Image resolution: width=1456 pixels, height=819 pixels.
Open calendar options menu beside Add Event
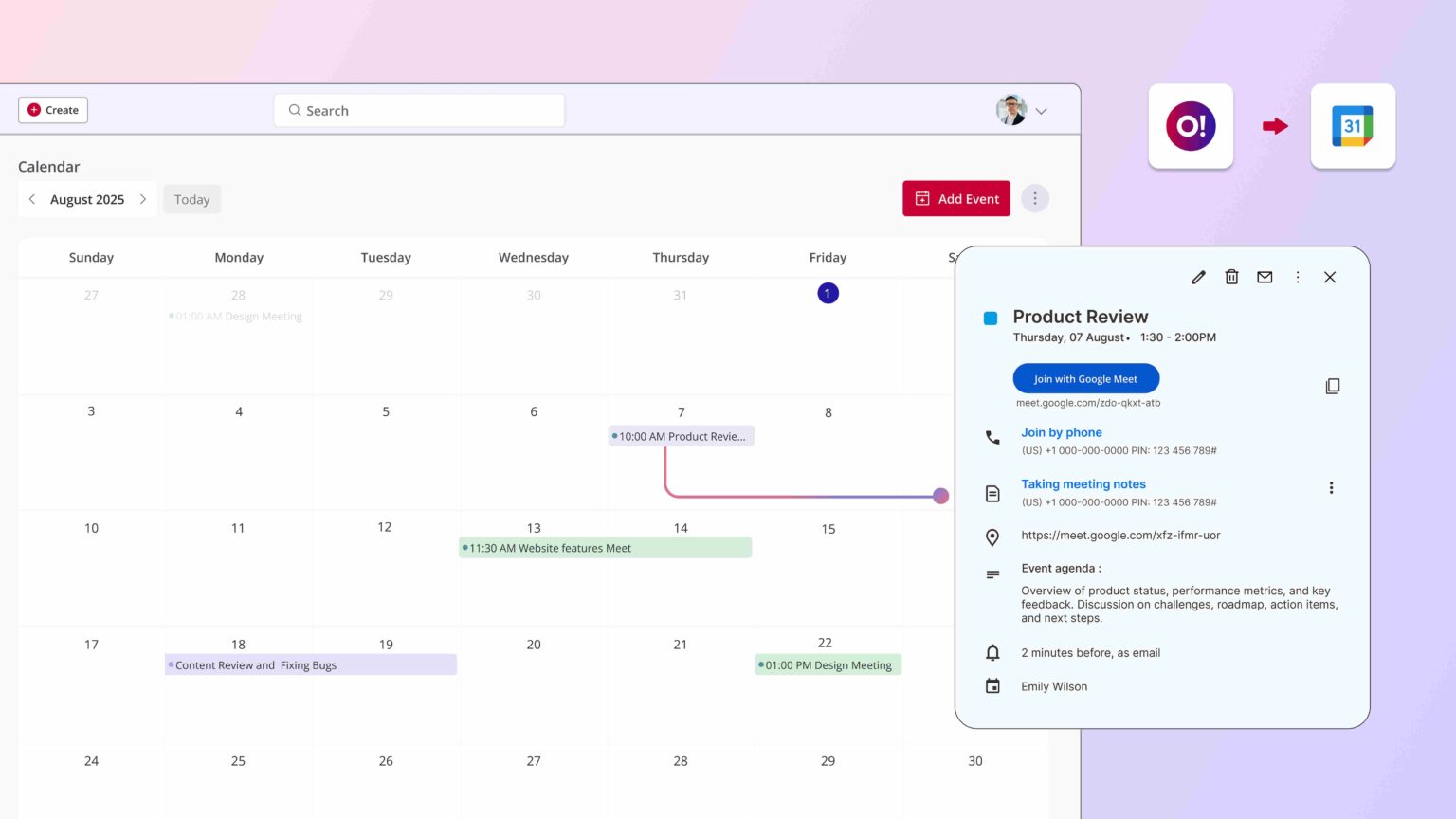(1035, 199)
